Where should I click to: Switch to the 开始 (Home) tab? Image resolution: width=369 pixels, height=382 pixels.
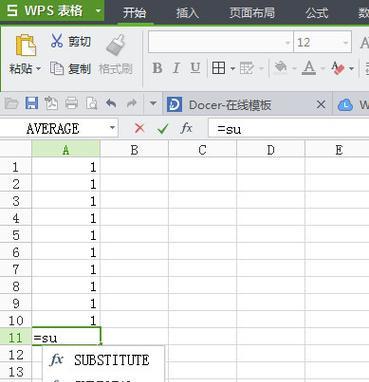(x=135, y=13)
